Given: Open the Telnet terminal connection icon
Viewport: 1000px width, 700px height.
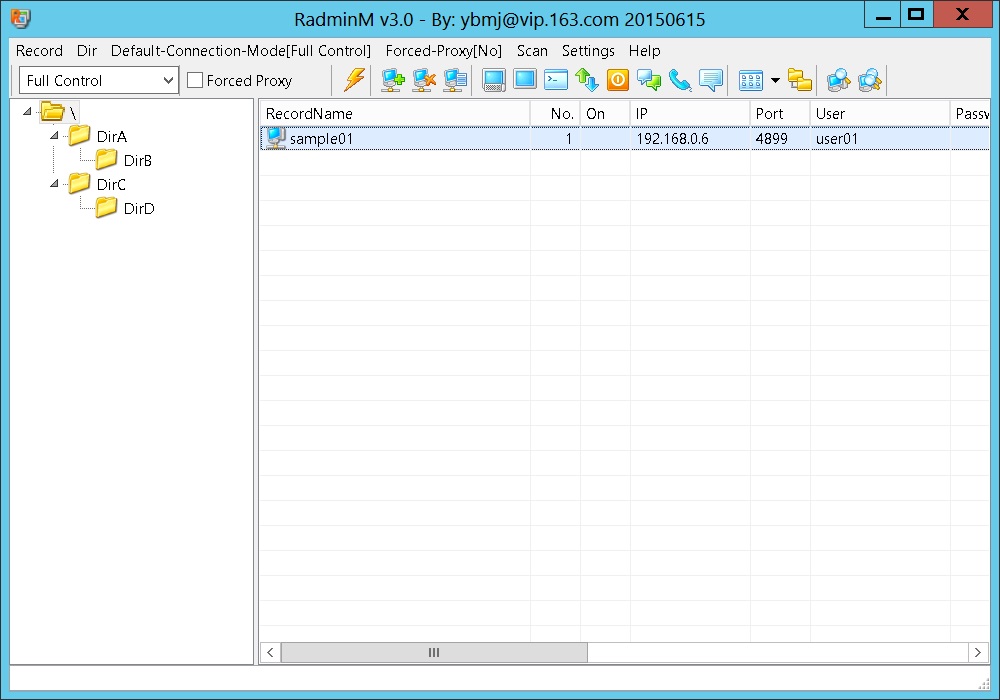Looking at the screenshot, I should (x=556, y=80).
